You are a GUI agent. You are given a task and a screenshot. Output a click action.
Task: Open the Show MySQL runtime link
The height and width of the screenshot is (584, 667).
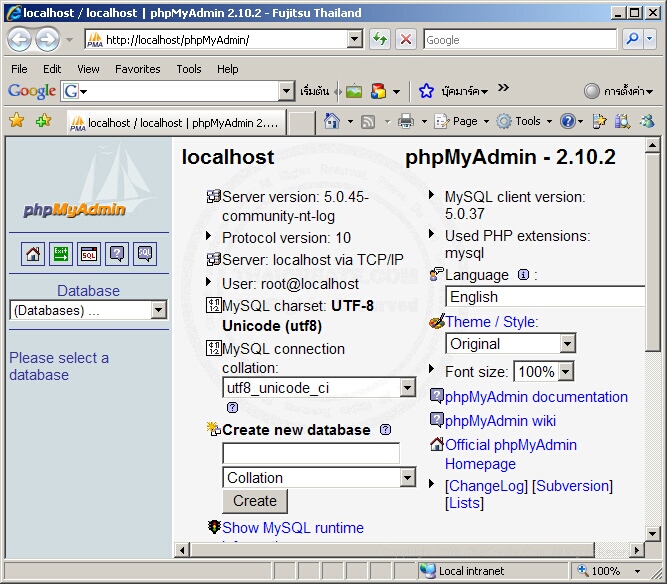click(293, 528)
